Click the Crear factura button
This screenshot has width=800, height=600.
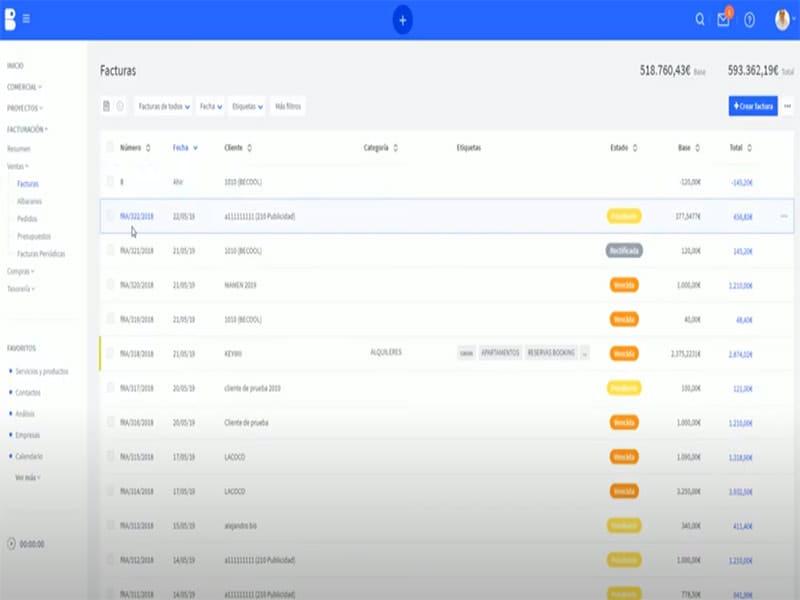tap(753, 106)
